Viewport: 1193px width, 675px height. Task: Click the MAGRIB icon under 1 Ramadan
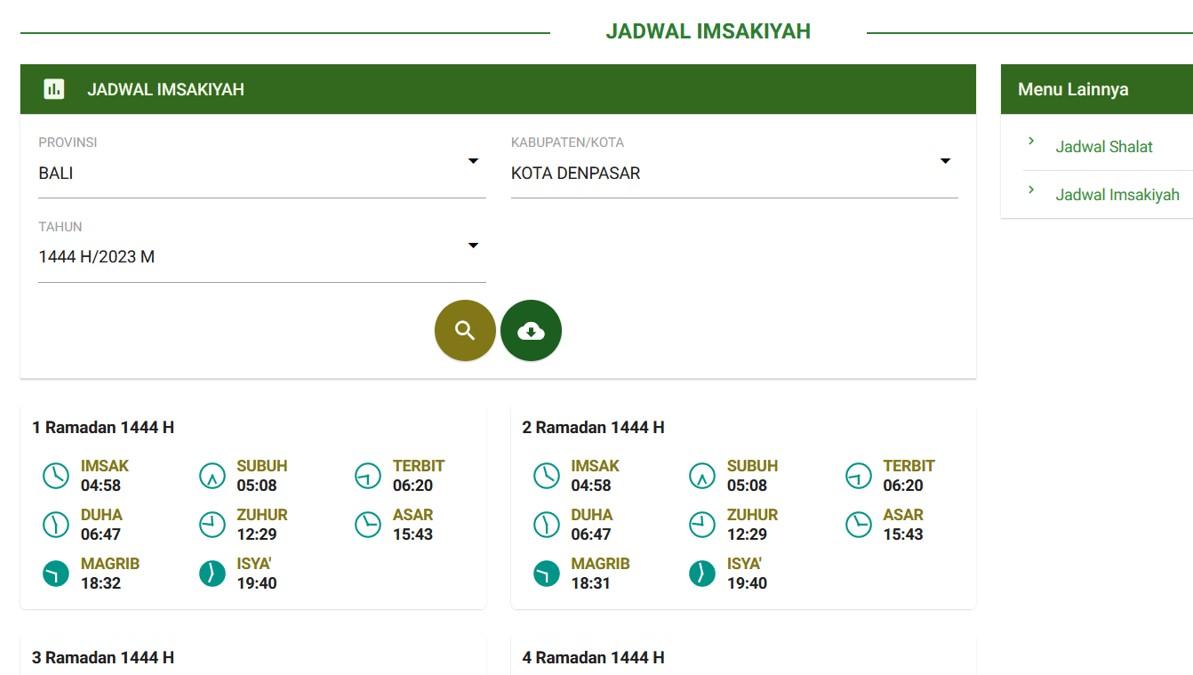(x=55, y=573)
